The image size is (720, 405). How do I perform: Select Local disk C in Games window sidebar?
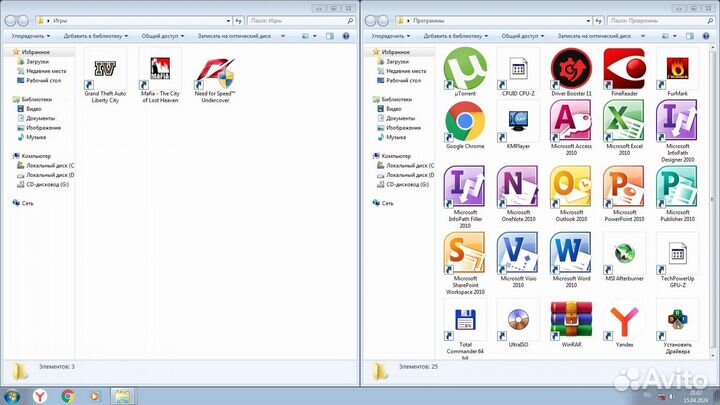tap(45, 165)
